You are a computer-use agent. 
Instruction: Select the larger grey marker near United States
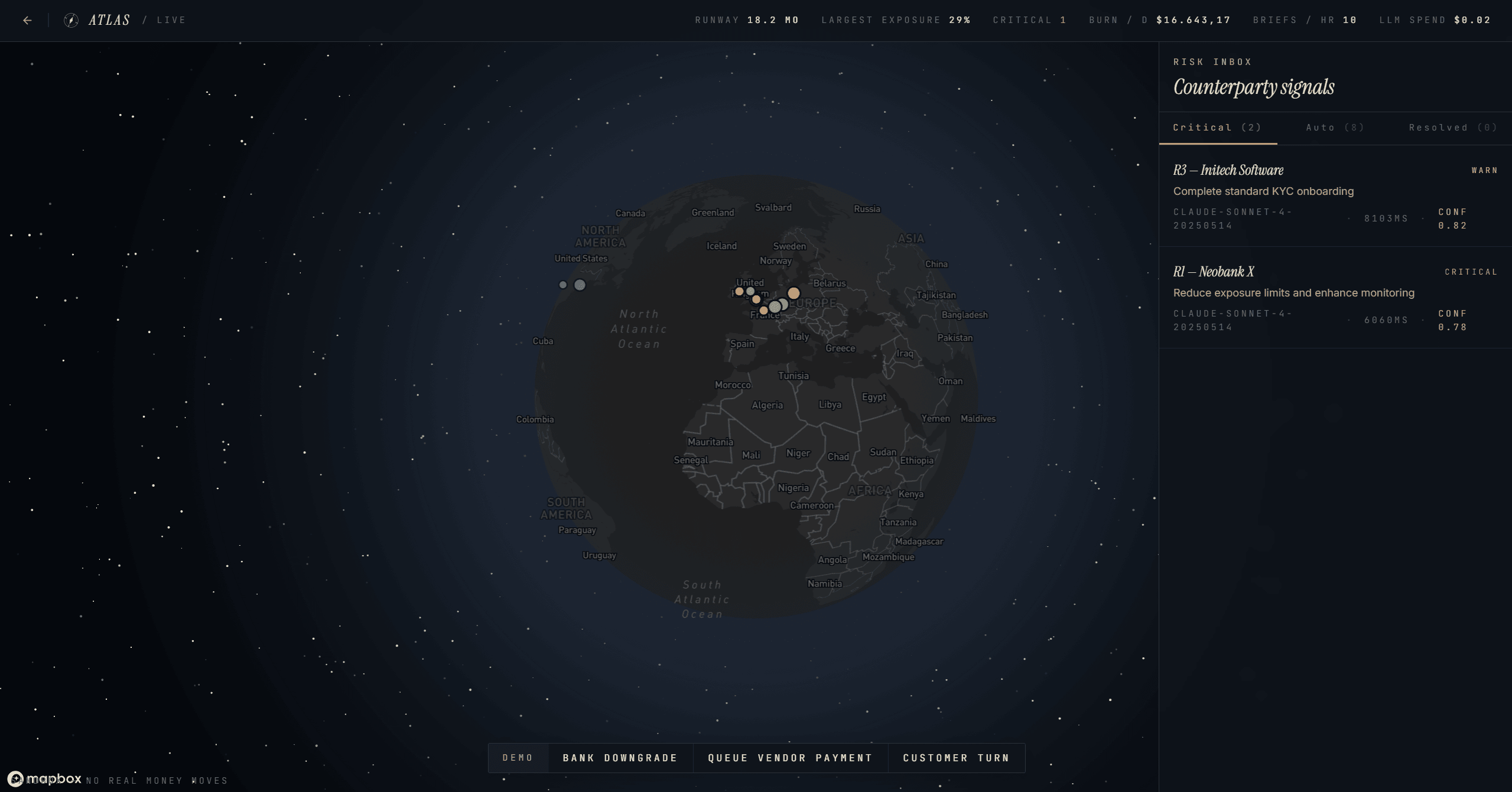click(x=580, y=285)
